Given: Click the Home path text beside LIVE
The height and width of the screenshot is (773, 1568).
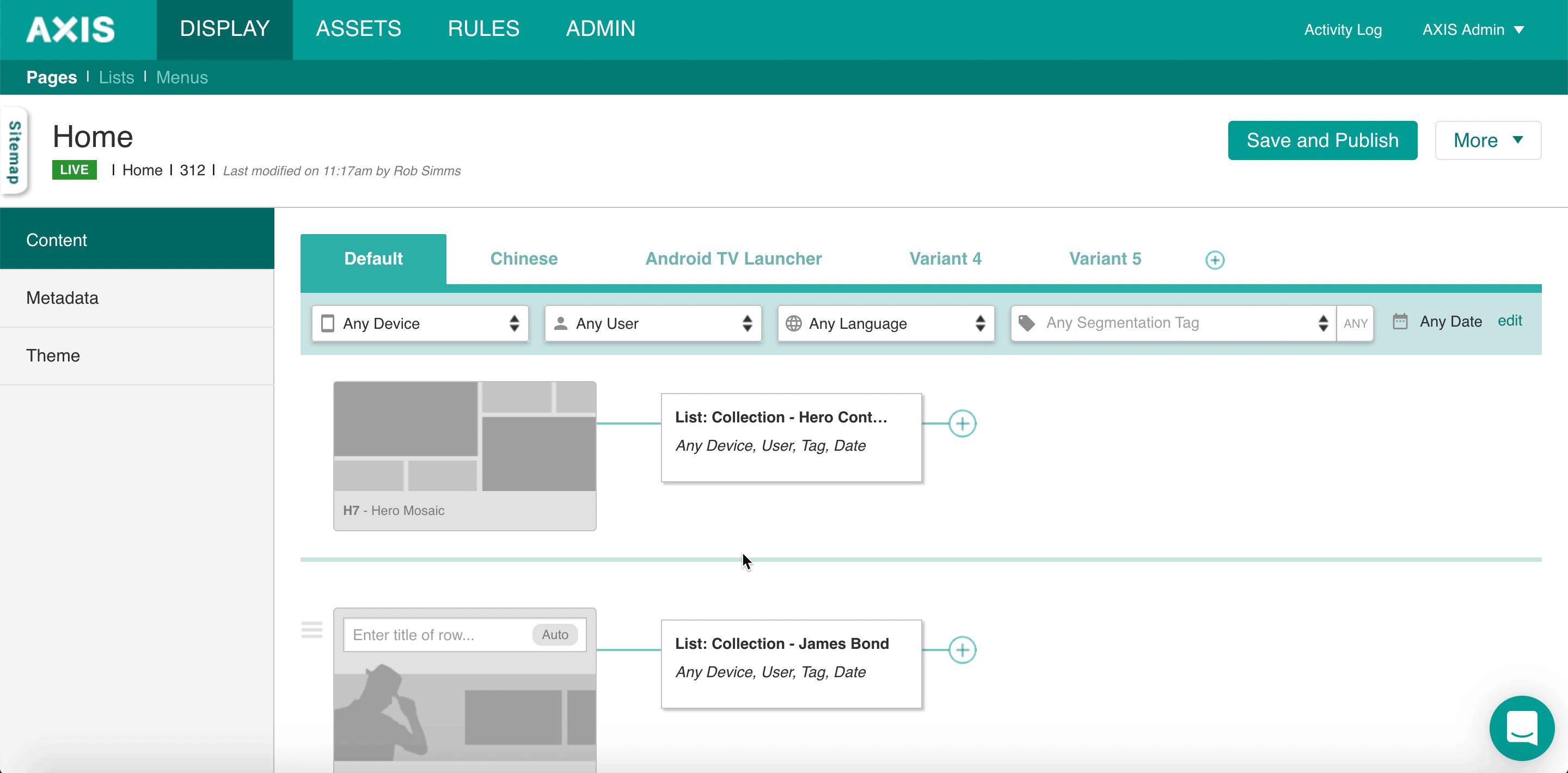Looking at the screenshot, I should pos(143,170).
